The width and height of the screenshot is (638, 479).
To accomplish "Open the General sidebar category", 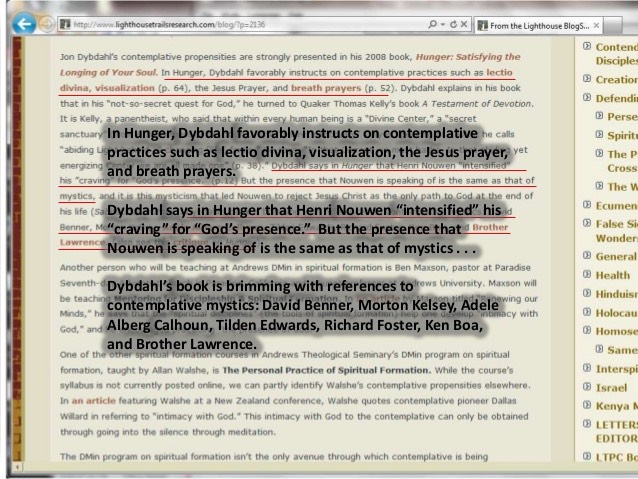I will [x=616, y=257].
